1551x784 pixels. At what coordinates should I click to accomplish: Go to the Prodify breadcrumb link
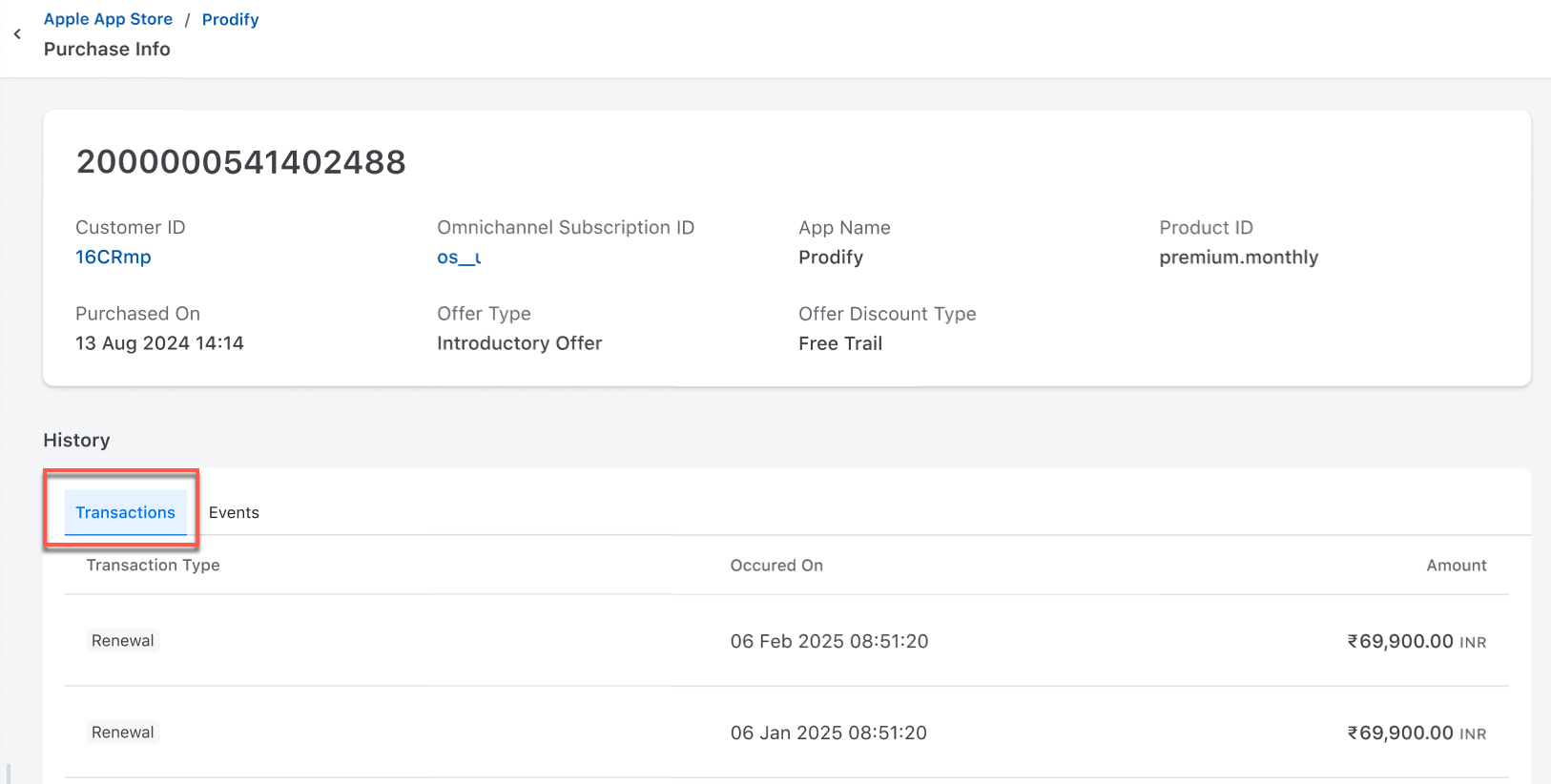tap(230, 19)
